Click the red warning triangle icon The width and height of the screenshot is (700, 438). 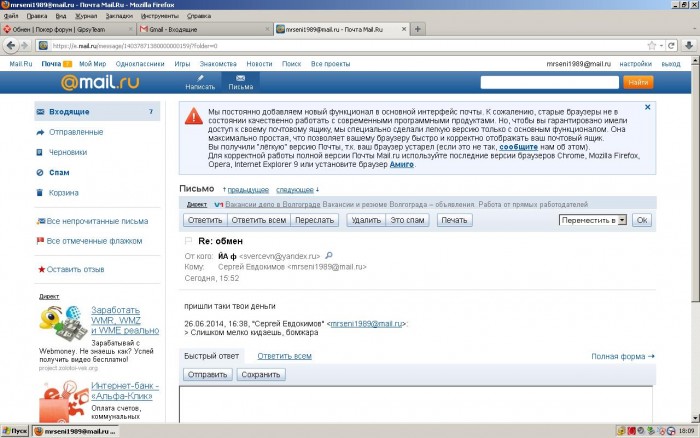coord(193,116)
